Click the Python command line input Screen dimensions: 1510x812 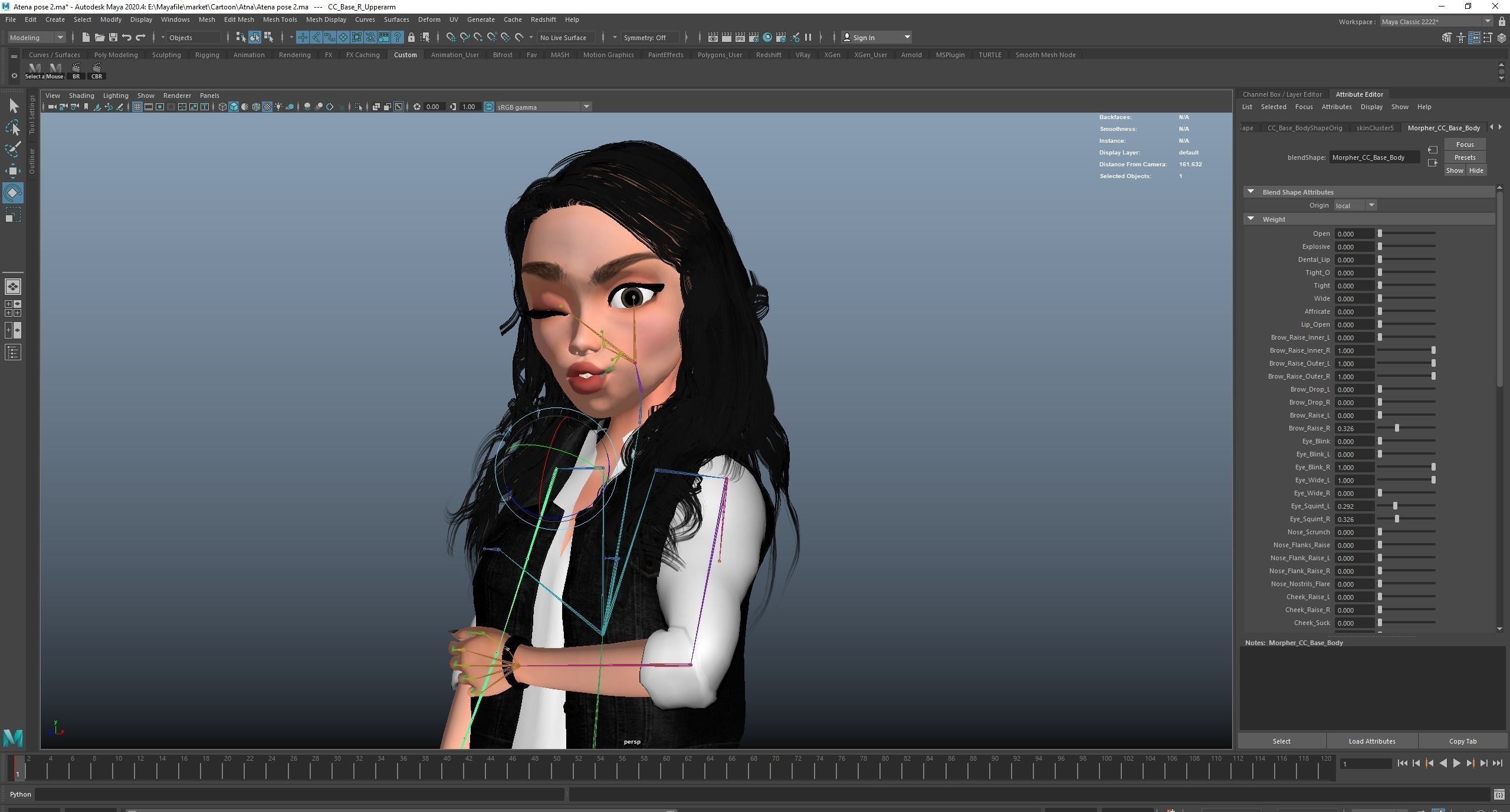pos(300,795)
